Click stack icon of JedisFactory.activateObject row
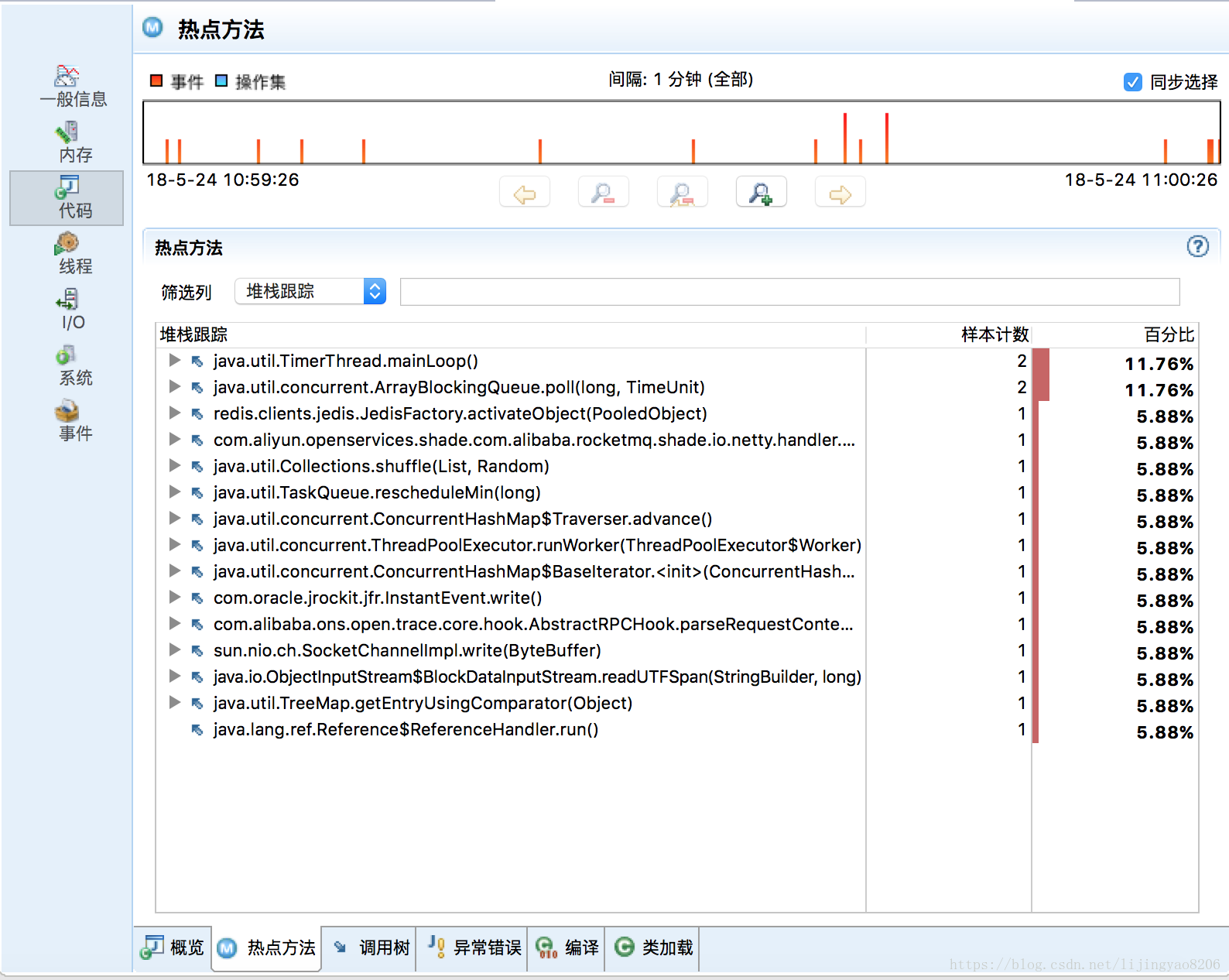The image size is (1229, 980). (x=197, y=413)
